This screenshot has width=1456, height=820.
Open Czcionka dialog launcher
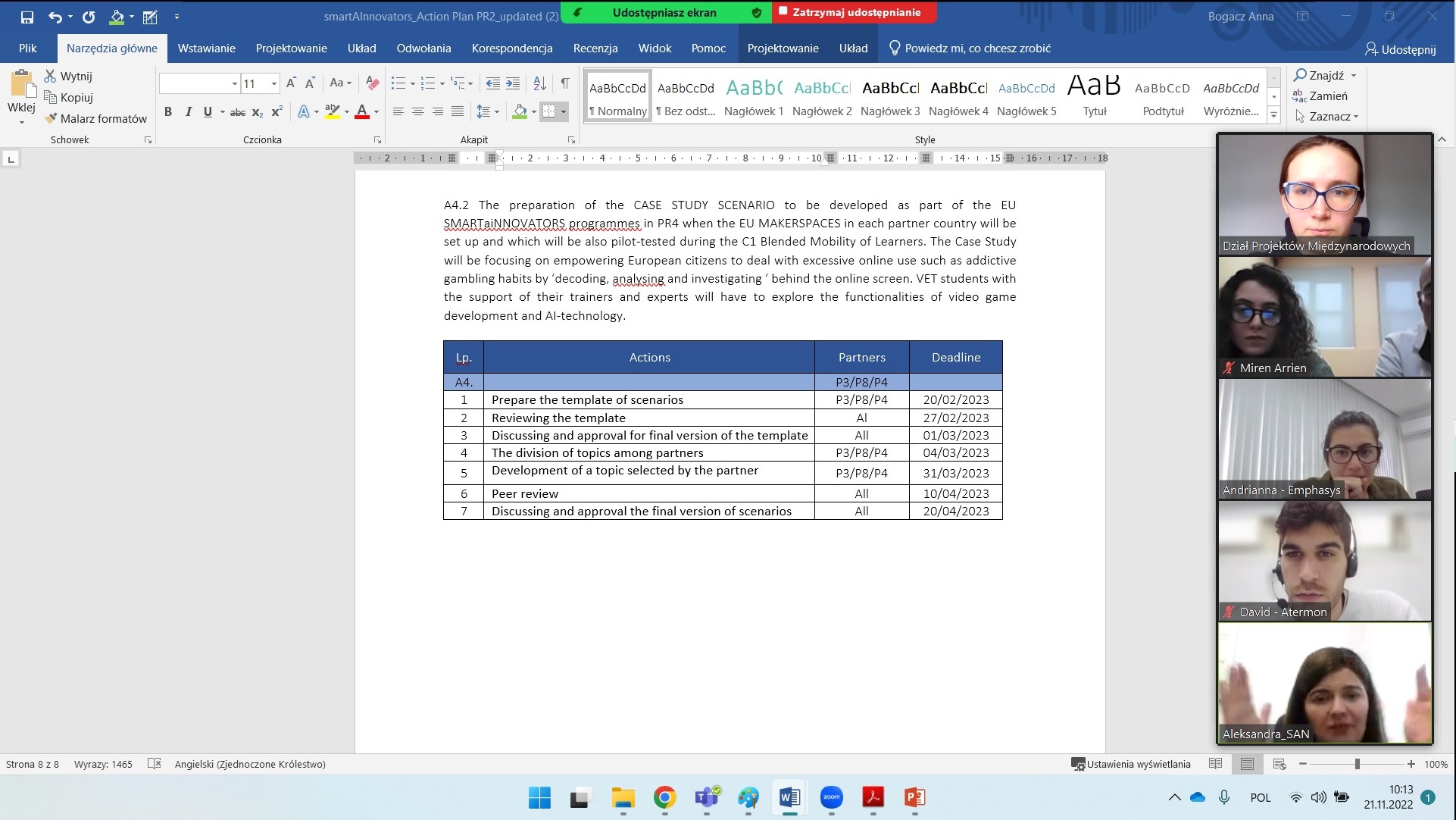(x=377, y=140)
